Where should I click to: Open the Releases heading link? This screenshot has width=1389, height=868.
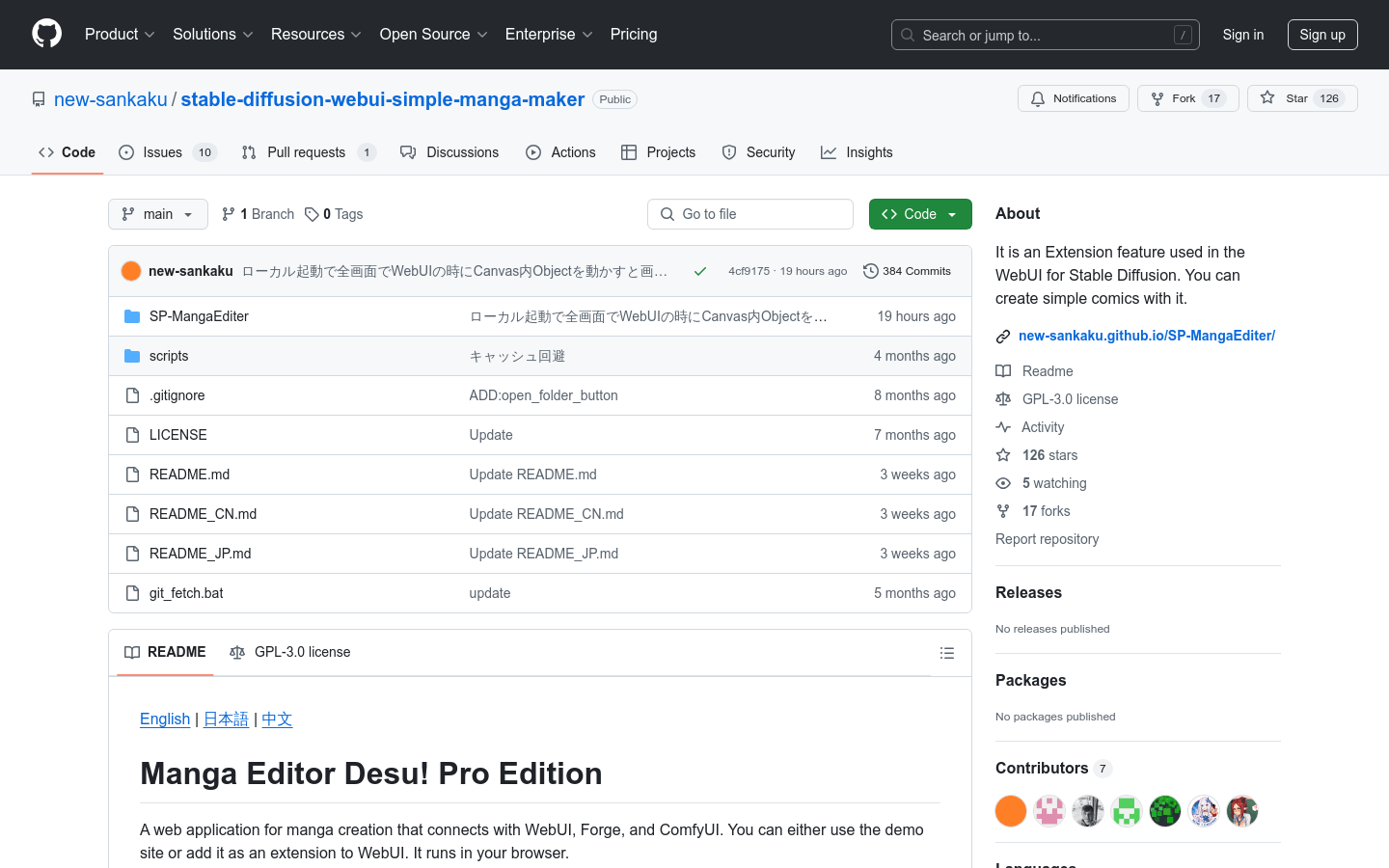coord(1028,593)
